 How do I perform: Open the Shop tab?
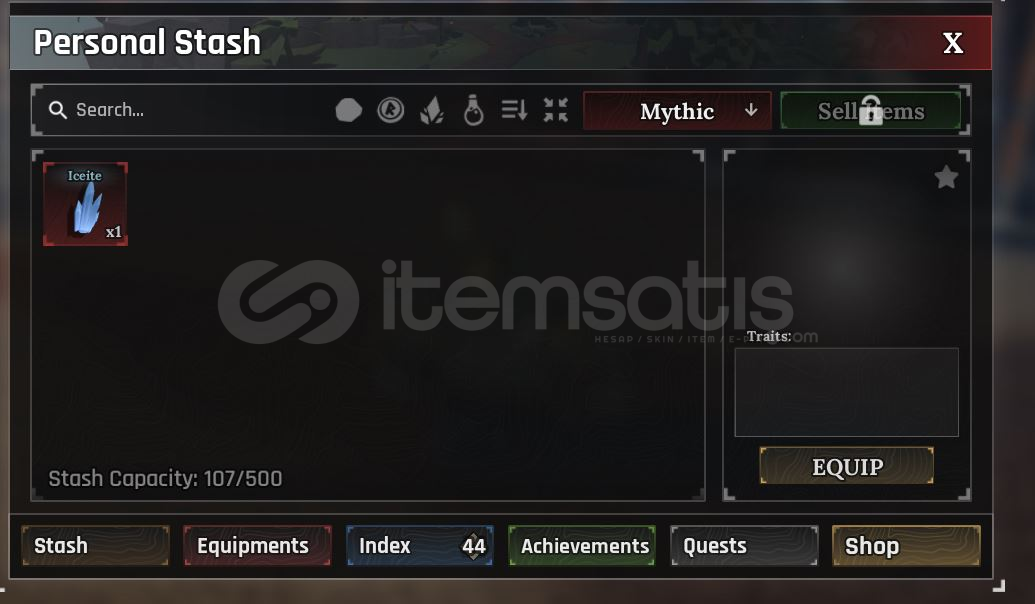click(906, 546)
